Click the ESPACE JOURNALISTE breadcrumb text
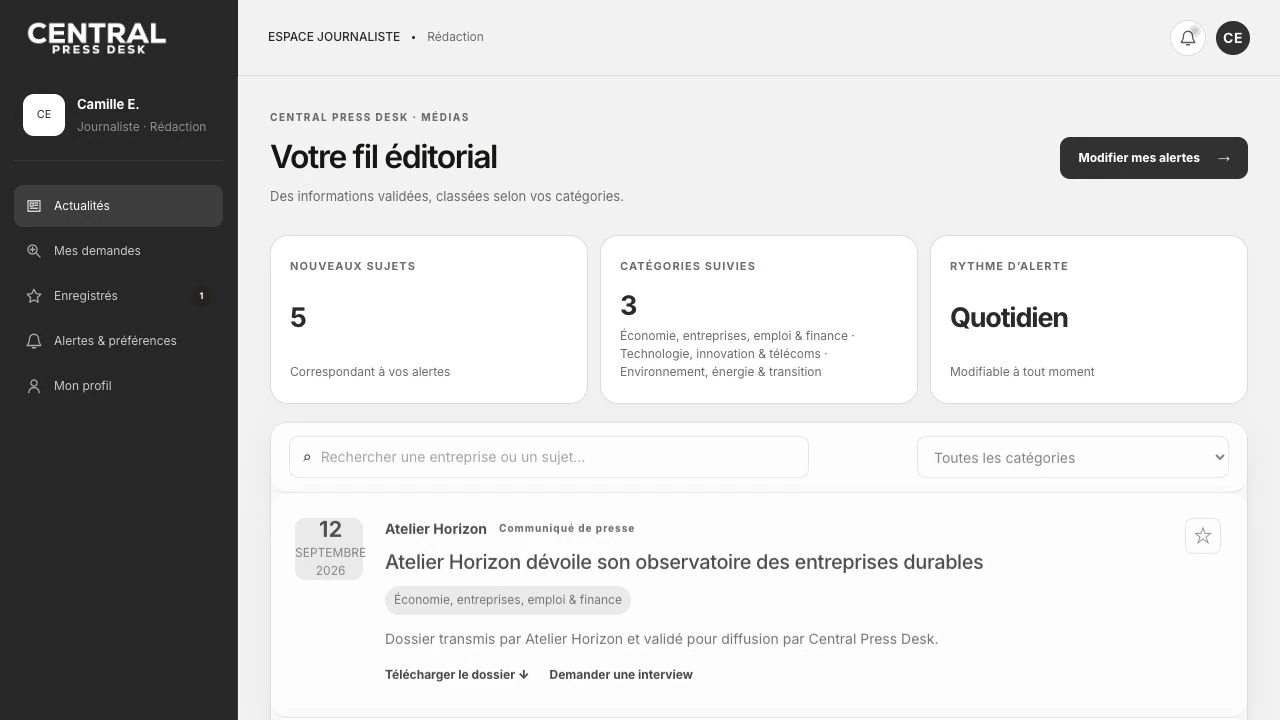 (334, 37)
